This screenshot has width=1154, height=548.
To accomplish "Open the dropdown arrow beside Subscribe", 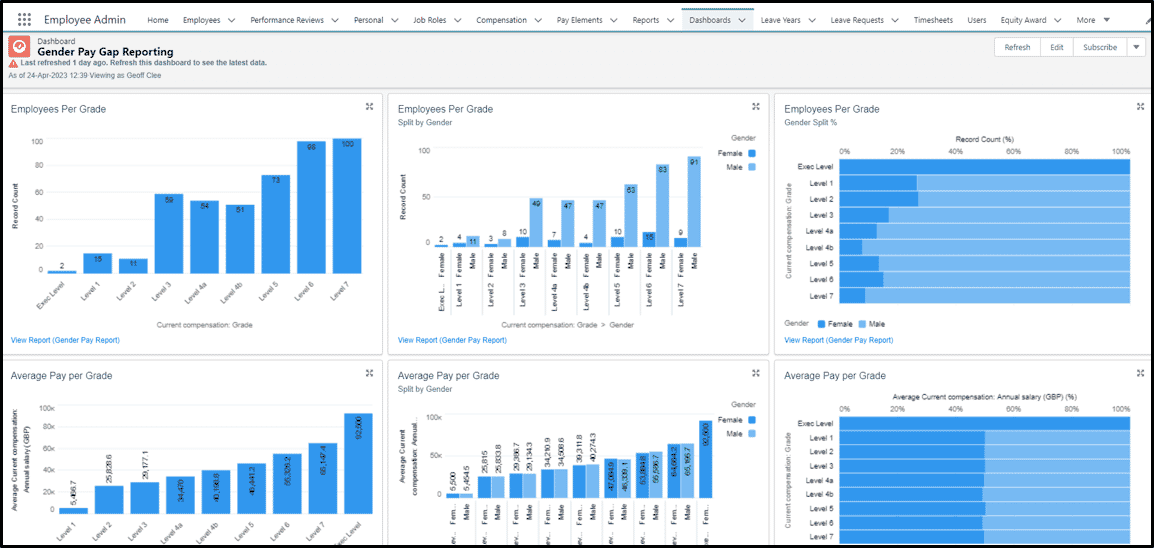I will pyautogui.click(x=1136, y=47).
